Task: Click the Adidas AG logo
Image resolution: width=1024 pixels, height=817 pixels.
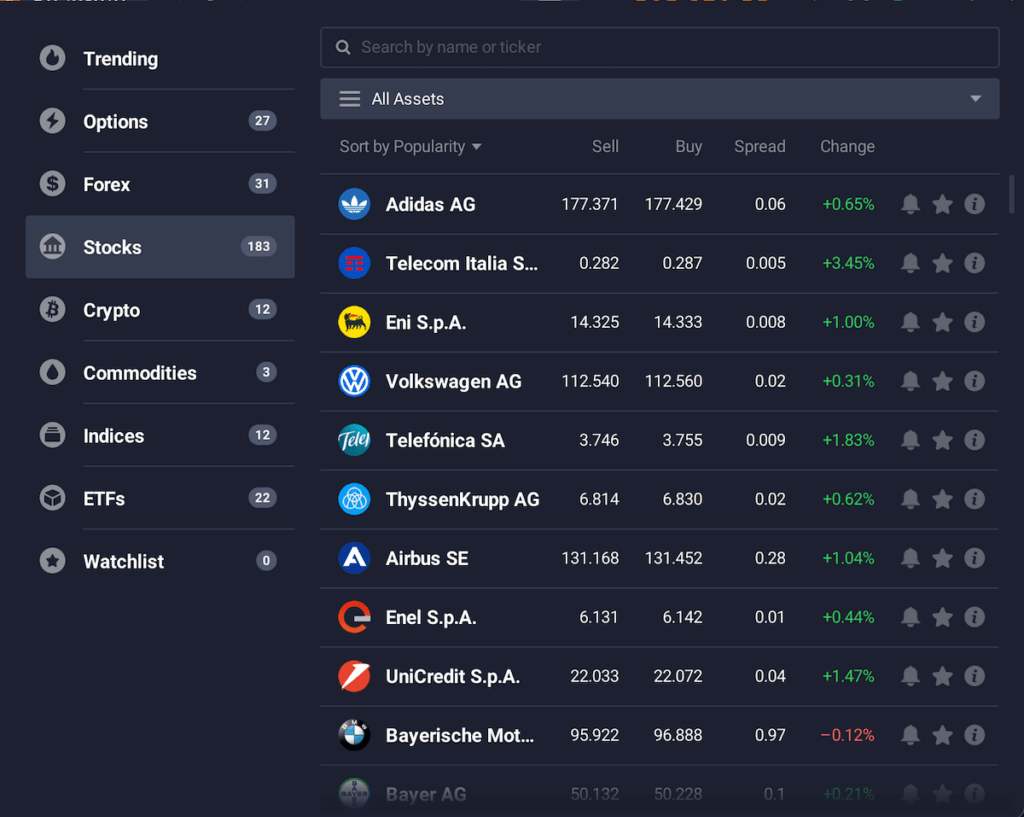Action: 355,204
